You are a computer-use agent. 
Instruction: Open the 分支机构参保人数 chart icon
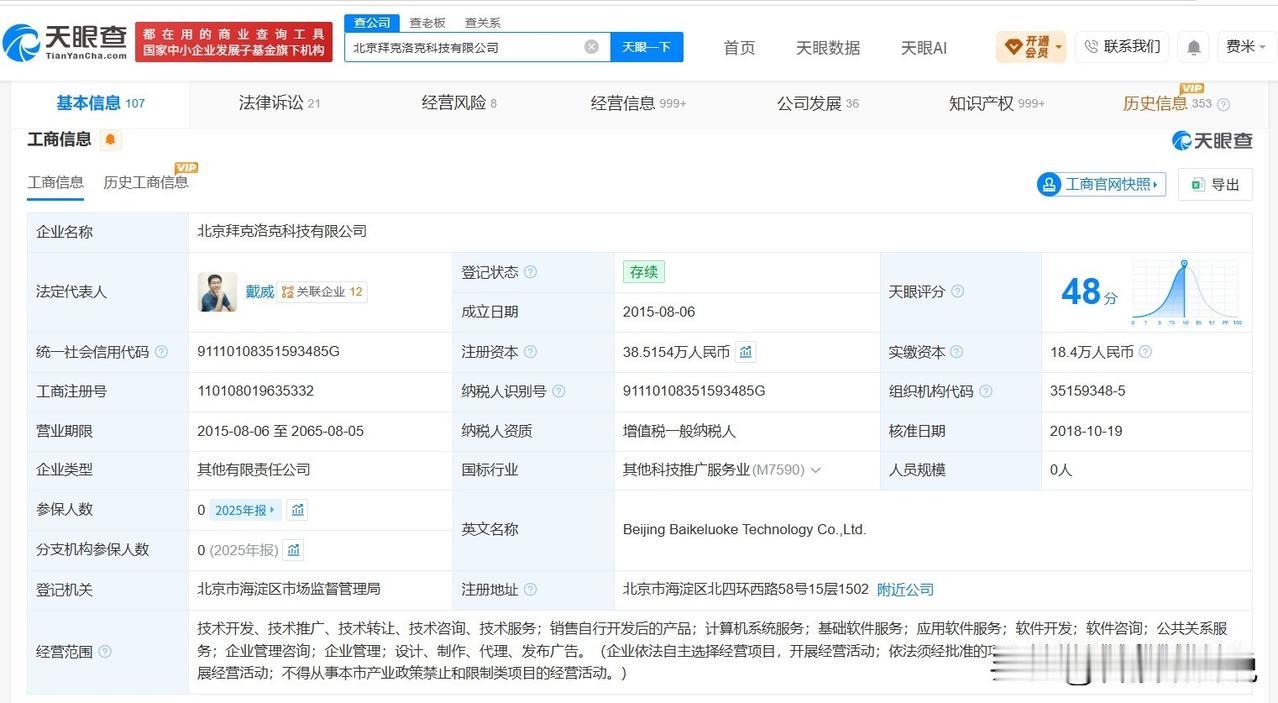[x=293, y=550]
